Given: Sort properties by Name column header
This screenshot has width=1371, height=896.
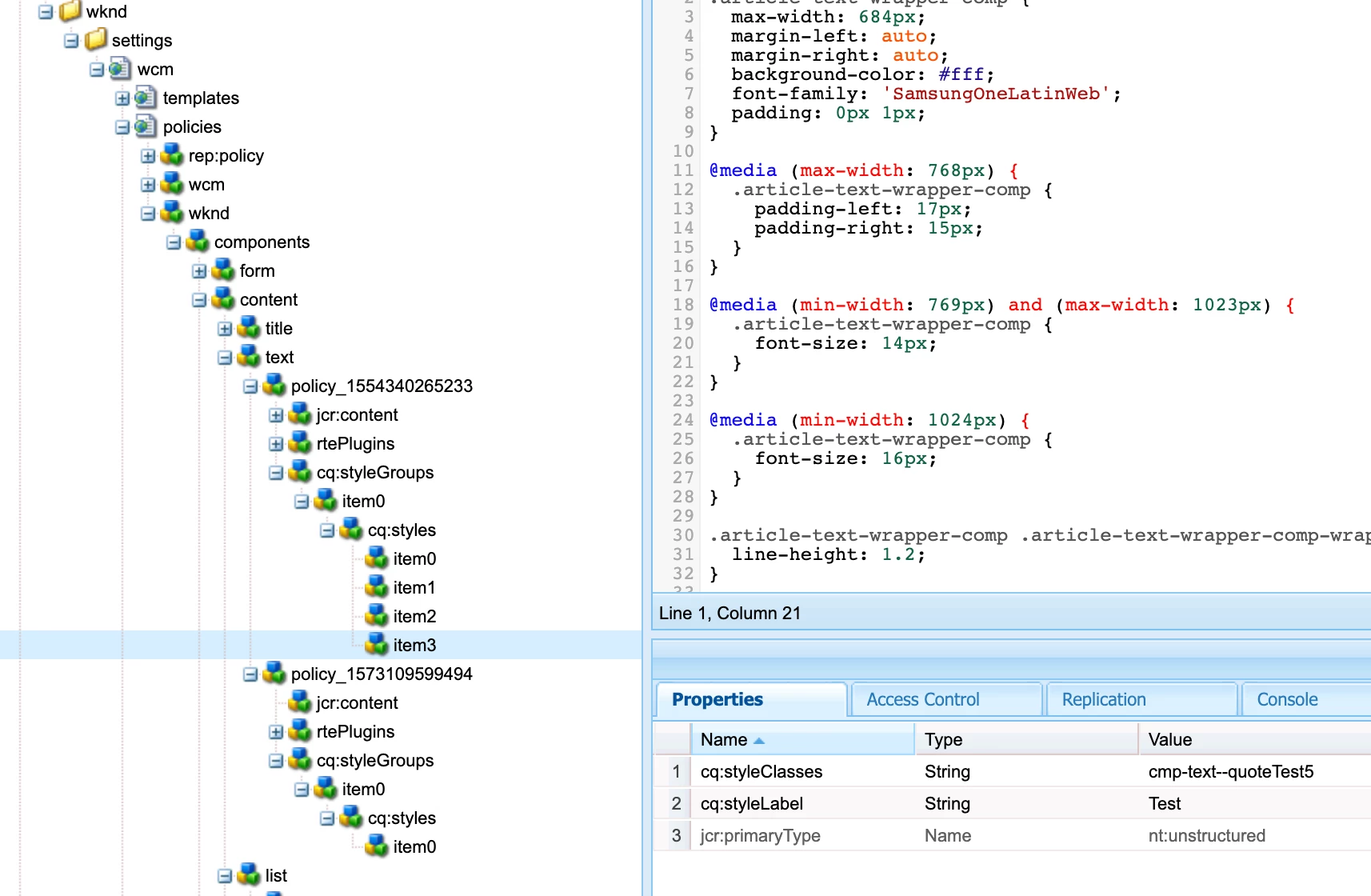Looking at the screenshot, I should coord(802,739).
